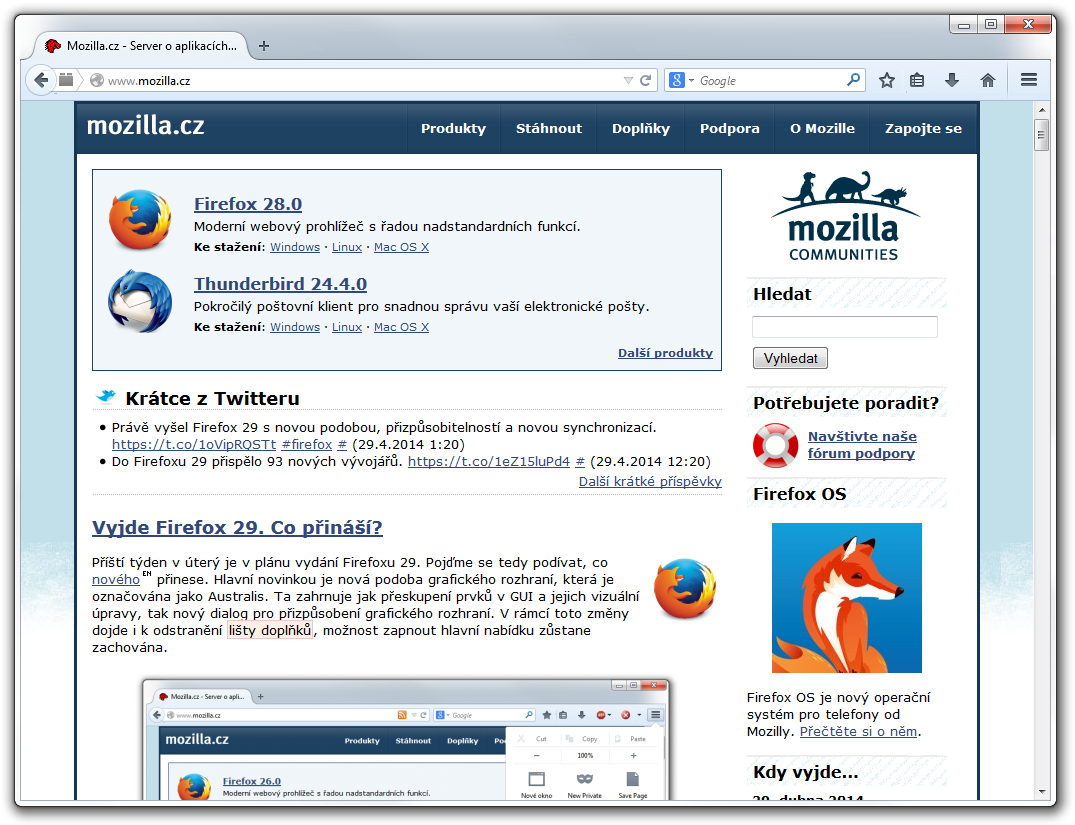Download Thunderbird for Linux link
The height and width of the screenshot is (825, 1075).
(x=347, y=327)
